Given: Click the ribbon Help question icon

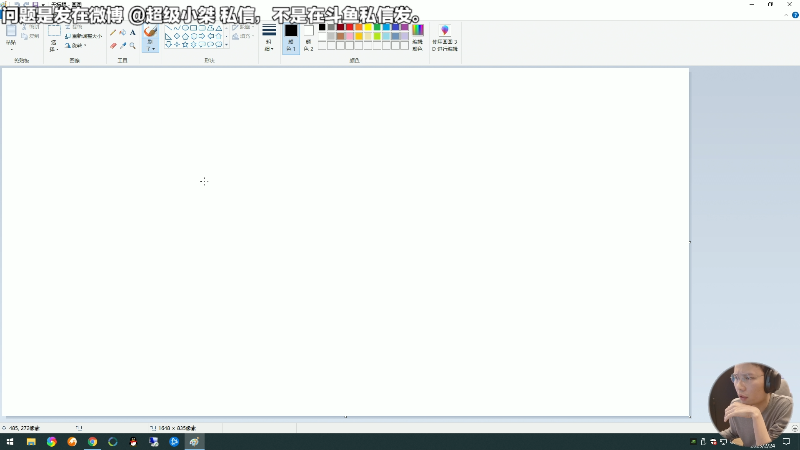Looking at the screenshot, I should tap(795, 15).
